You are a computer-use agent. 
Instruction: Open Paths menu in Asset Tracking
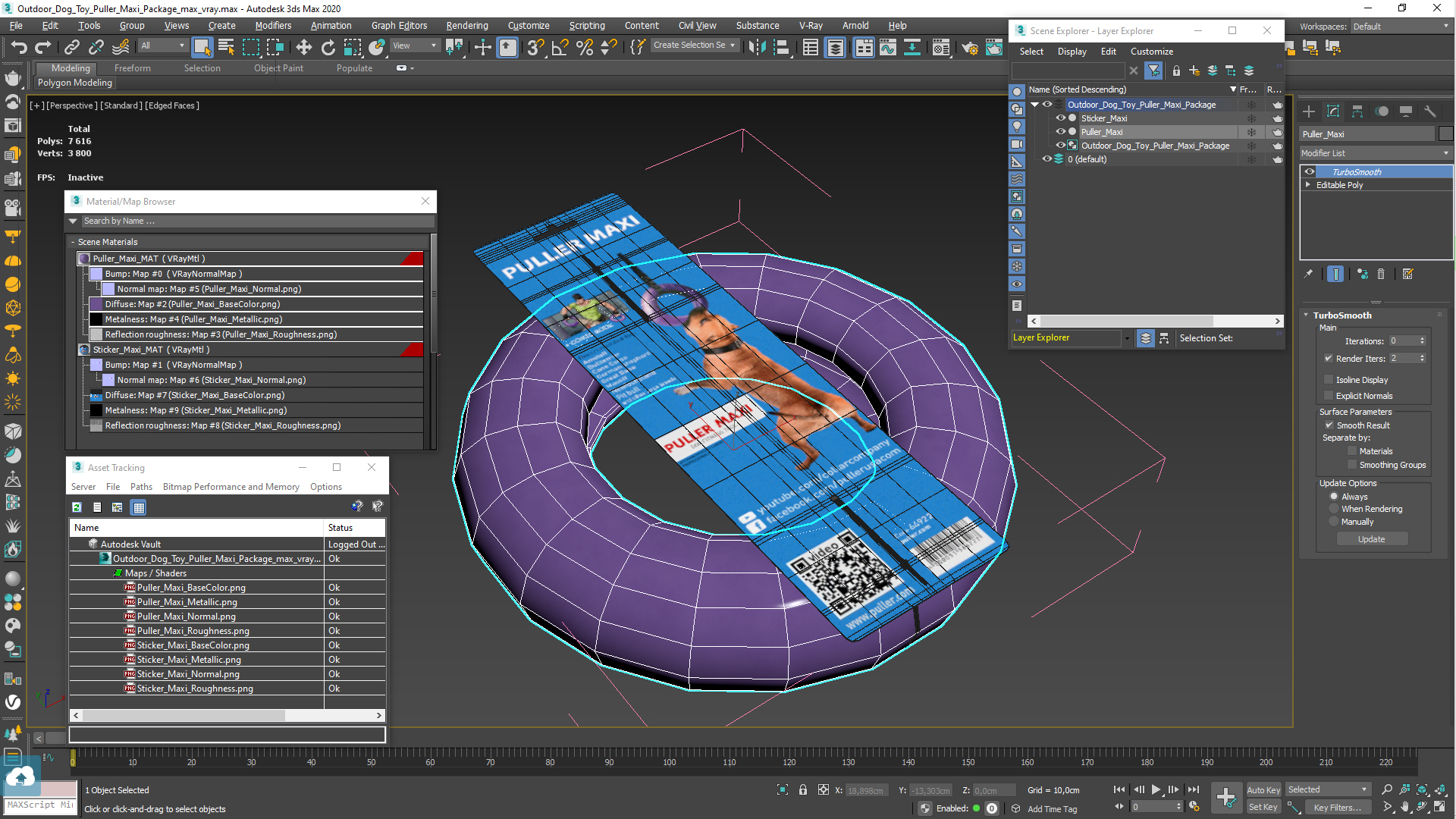[141, 487]
